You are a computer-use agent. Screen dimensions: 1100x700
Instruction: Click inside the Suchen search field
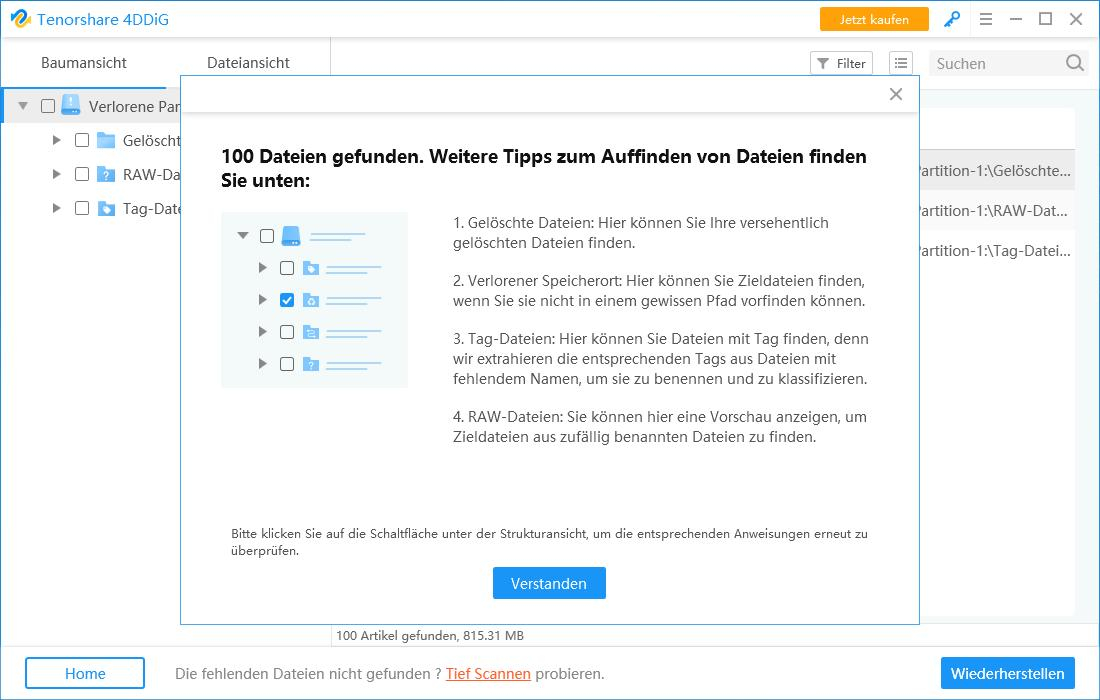[x=990, y=63]
